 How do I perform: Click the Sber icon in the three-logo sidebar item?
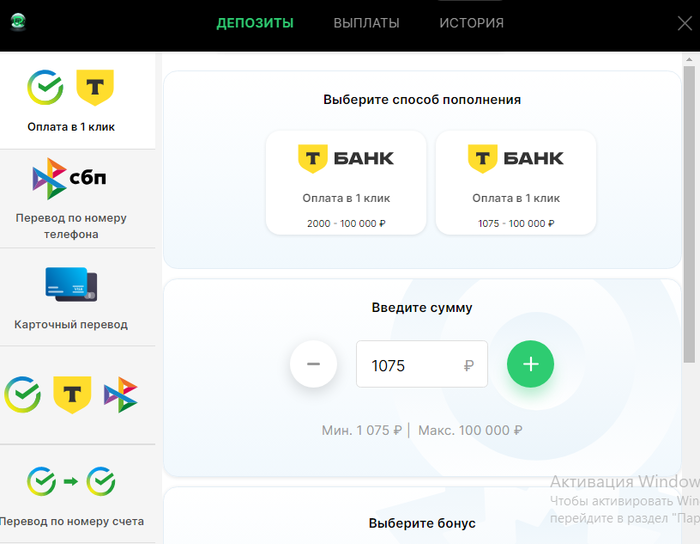(x=22, y=394)
